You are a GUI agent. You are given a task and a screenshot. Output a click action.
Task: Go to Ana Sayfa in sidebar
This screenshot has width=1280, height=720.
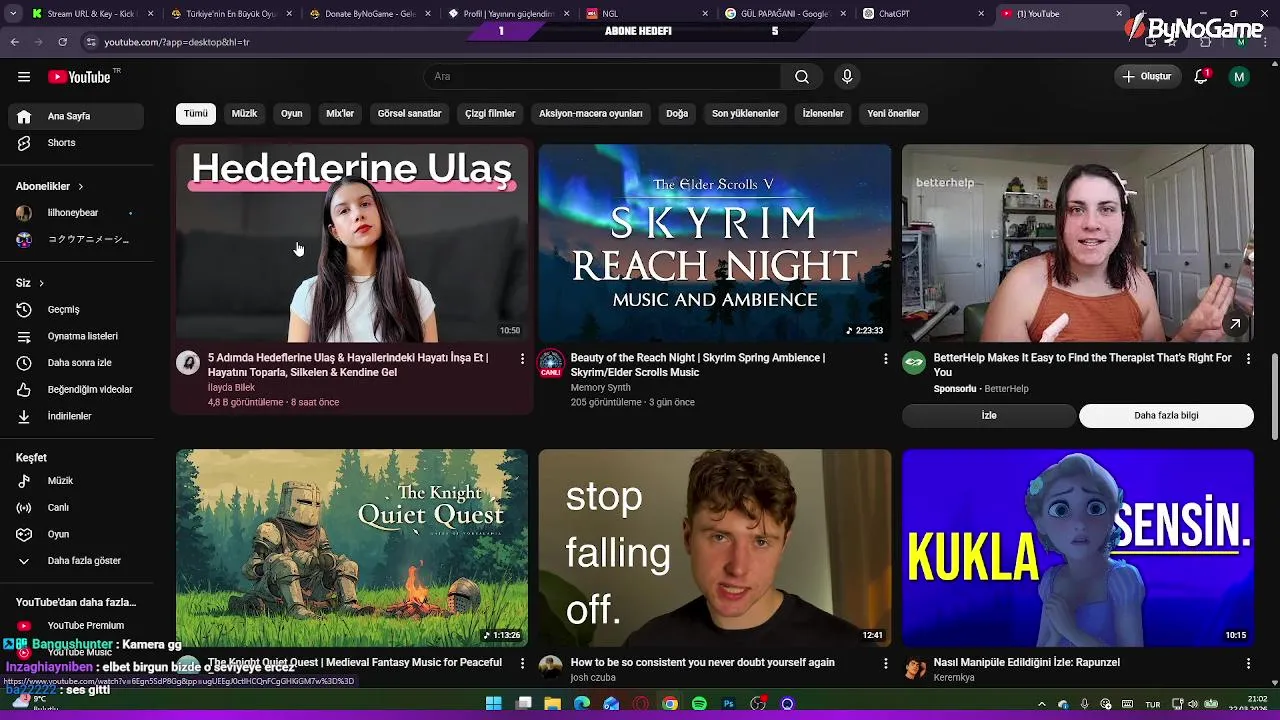coord(76,116)
